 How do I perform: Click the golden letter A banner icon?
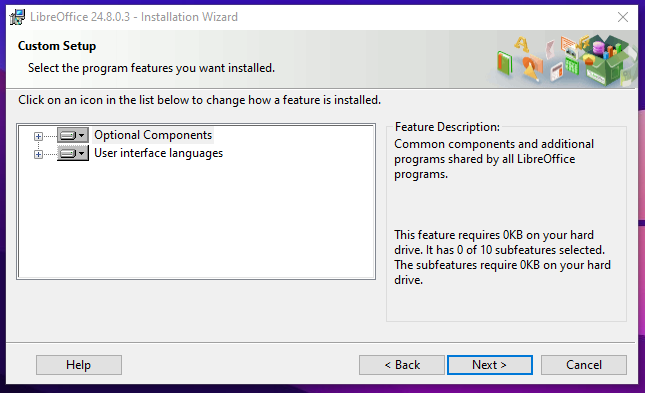(522, 44)
